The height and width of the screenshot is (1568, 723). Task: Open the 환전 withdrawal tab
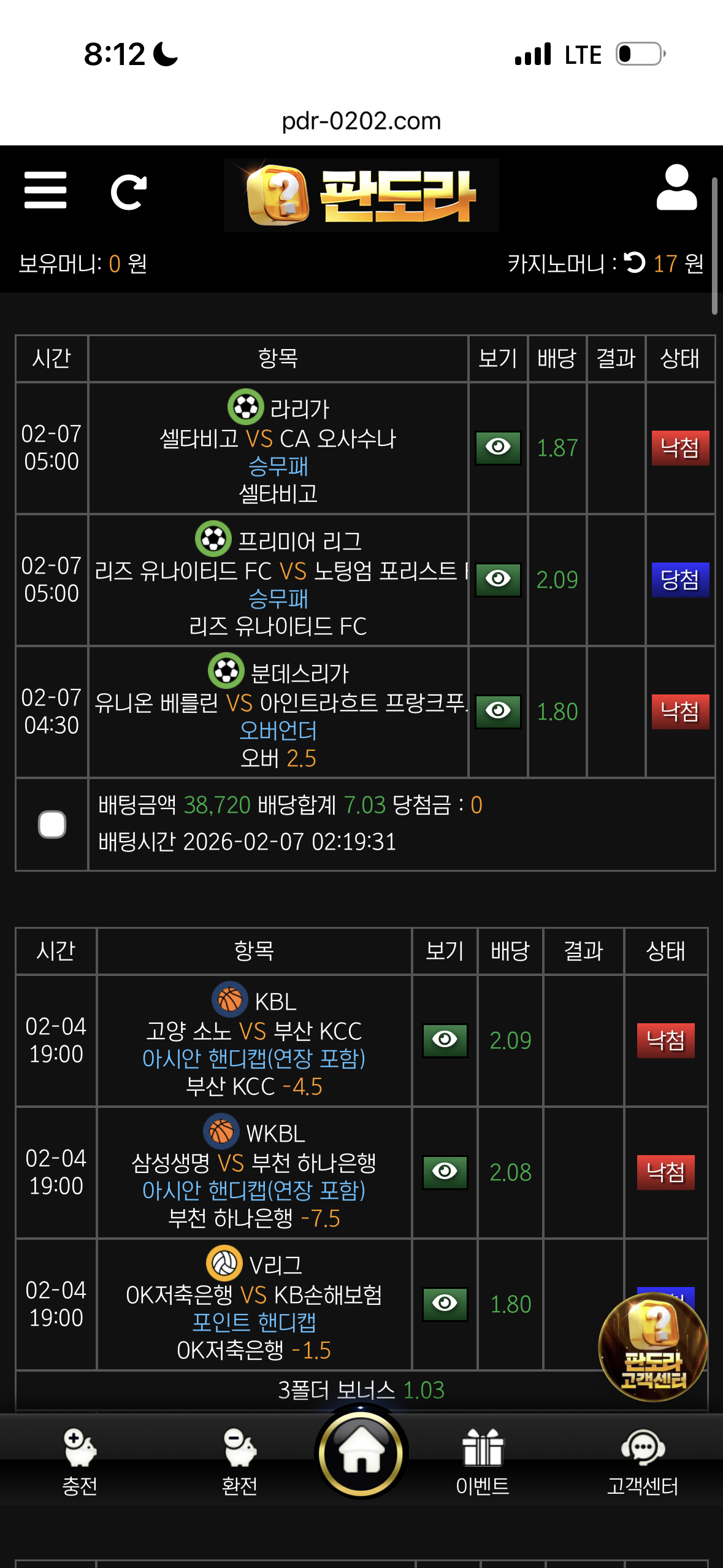[239, 1460]
